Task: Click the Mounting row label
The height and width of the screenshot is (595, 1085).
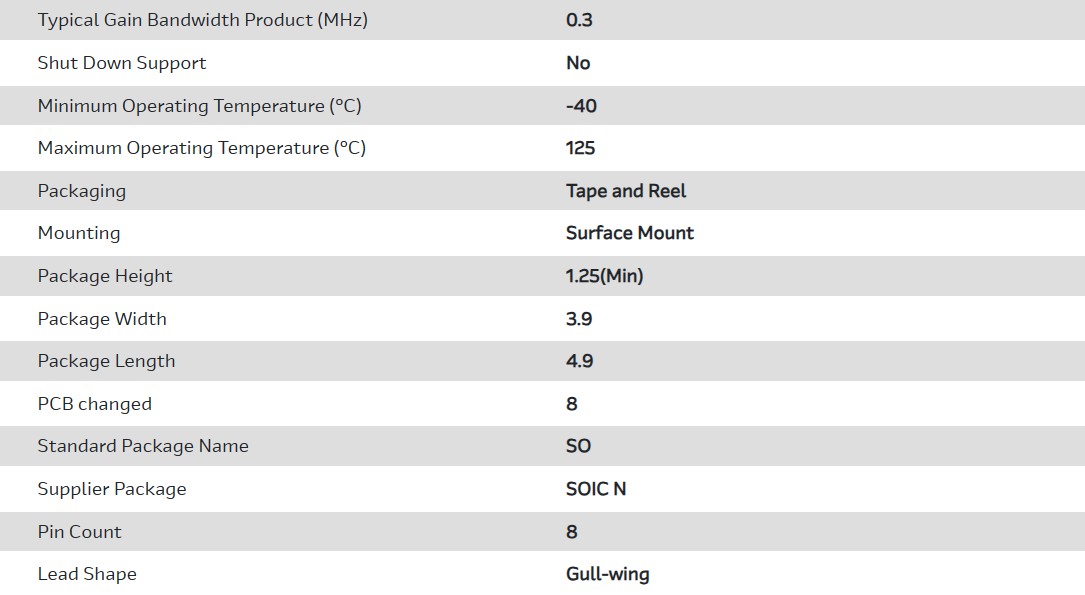Action: tap(79, 233)
